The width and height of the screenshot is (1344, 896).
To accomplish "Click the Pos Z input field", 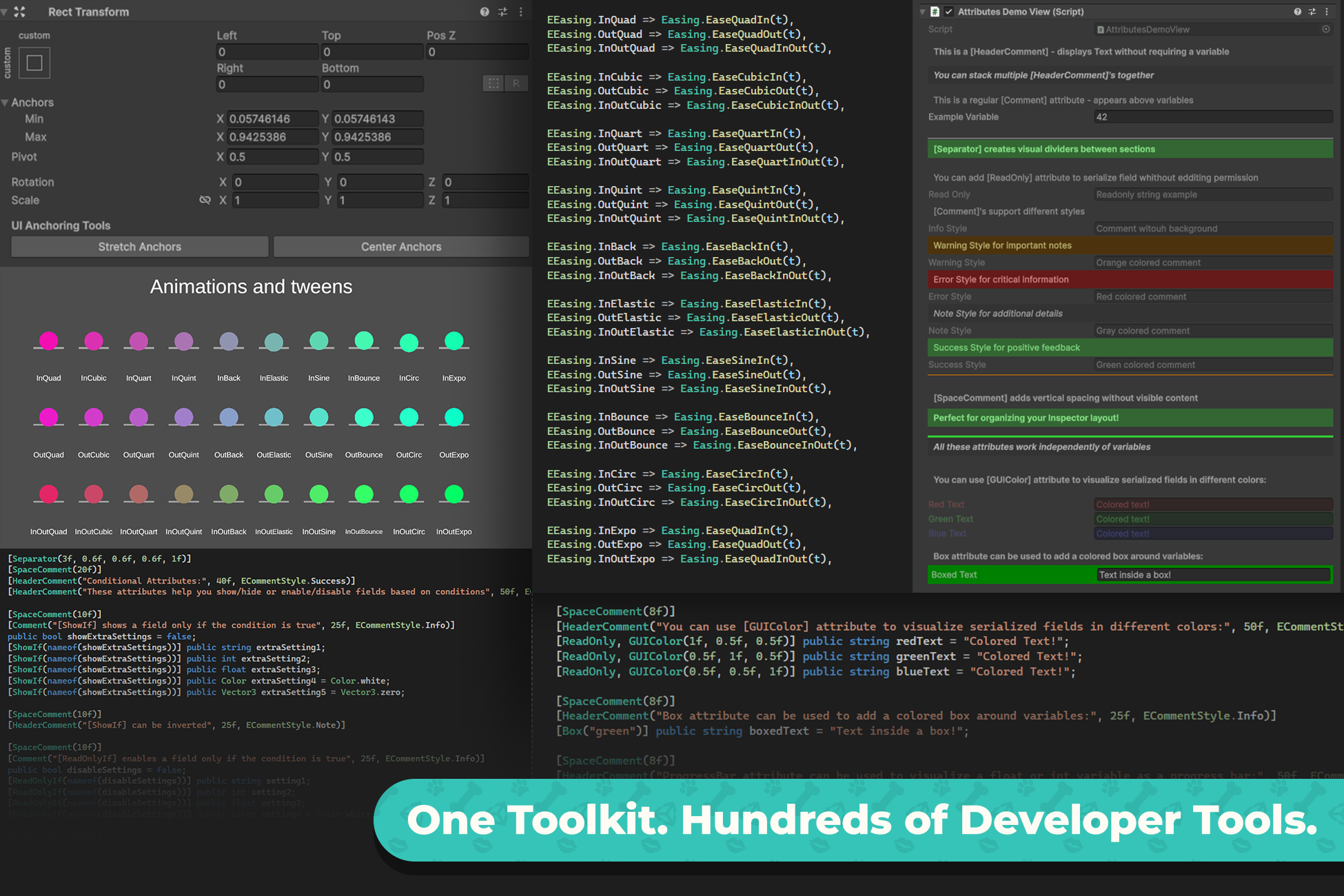I will click(x=477, y=52).
